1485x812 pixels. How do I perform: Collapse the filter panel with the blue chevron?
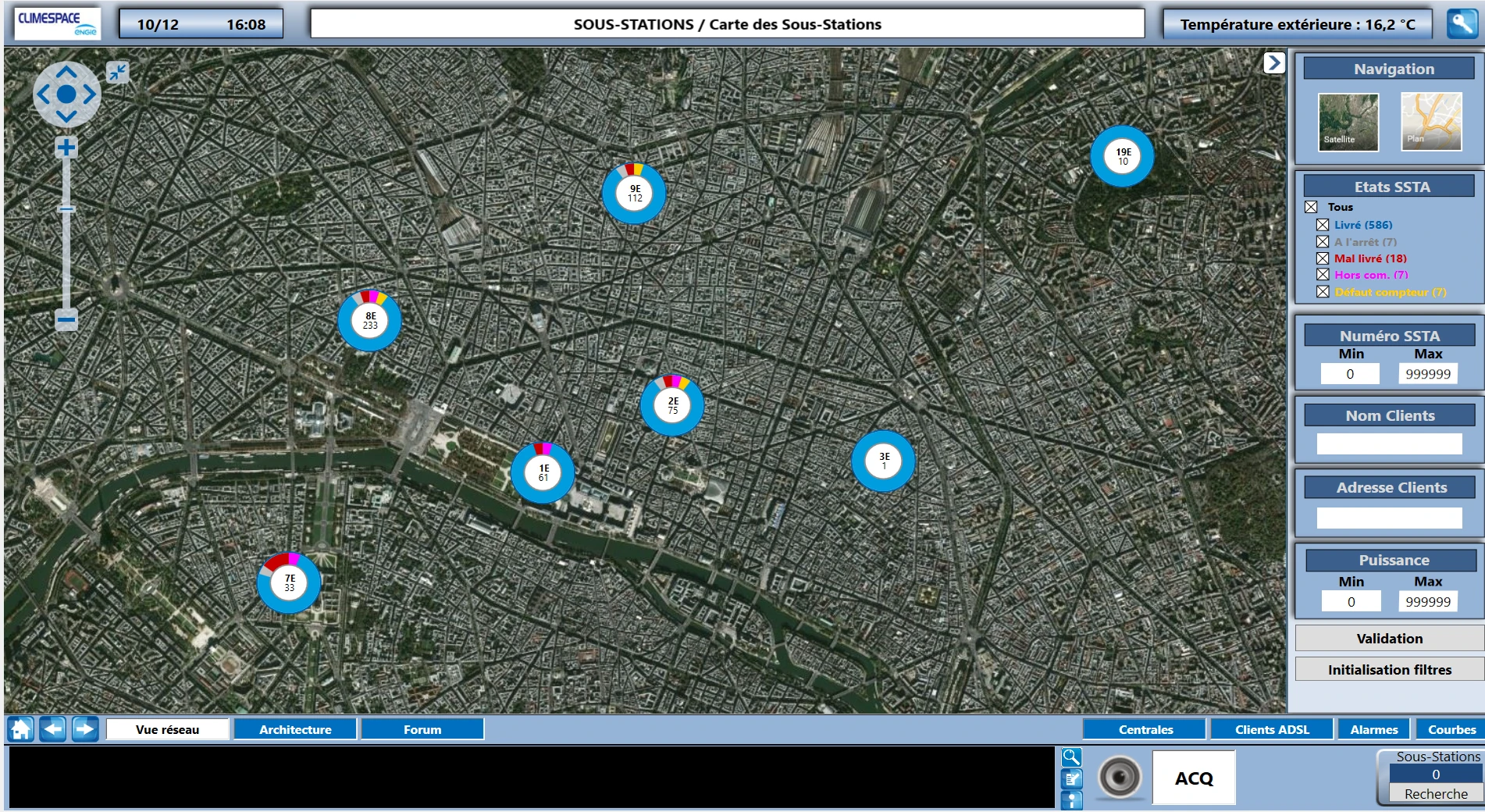coord(1274,62)
